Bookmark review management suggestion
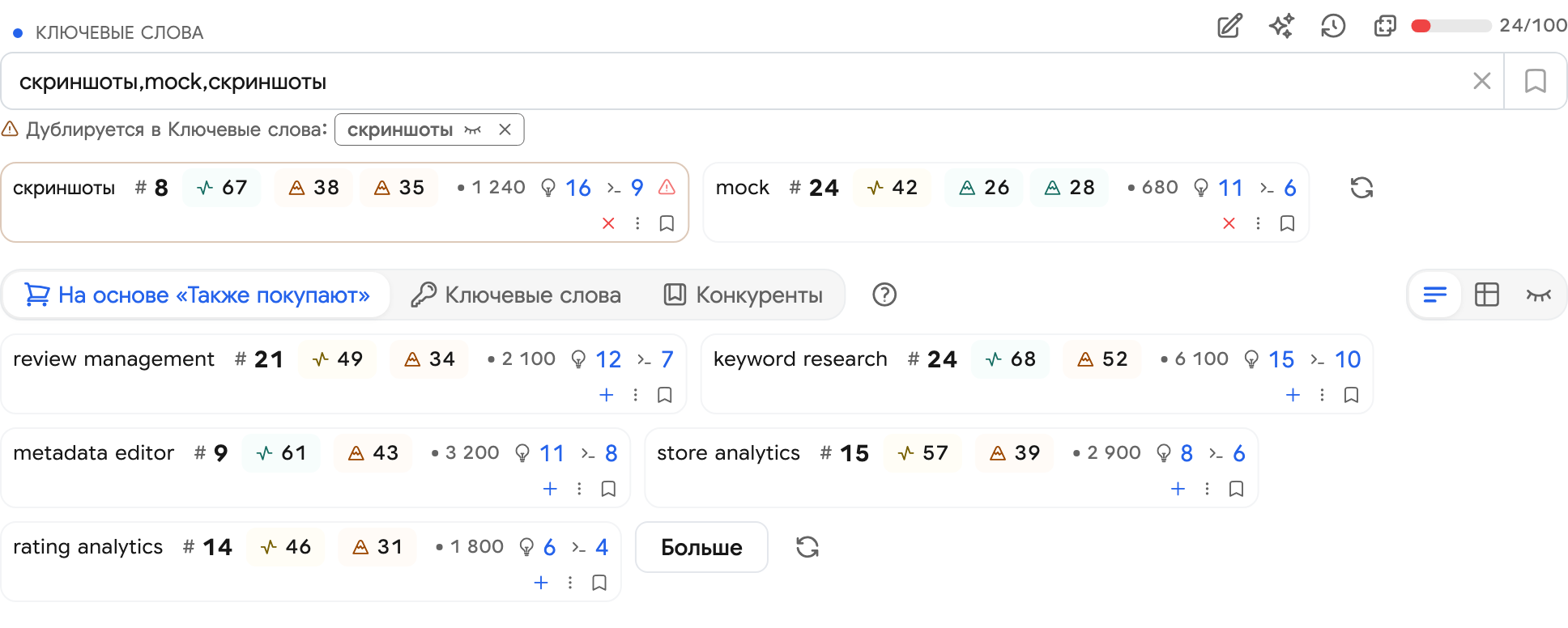1568x628 pixels. [665, 395]
